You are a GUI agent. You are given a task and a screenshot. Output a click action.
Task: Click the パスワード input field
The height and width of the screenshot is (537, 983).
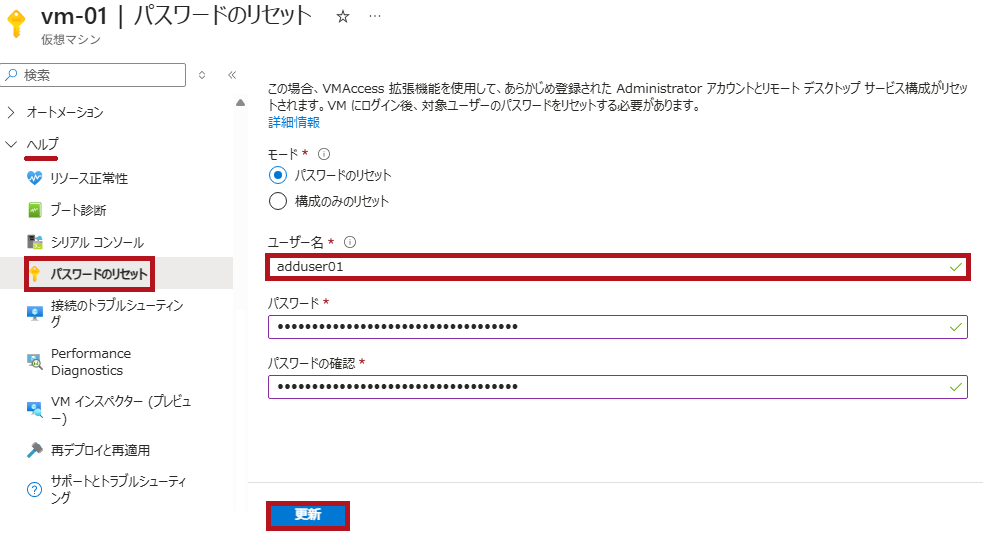[618, 326]
